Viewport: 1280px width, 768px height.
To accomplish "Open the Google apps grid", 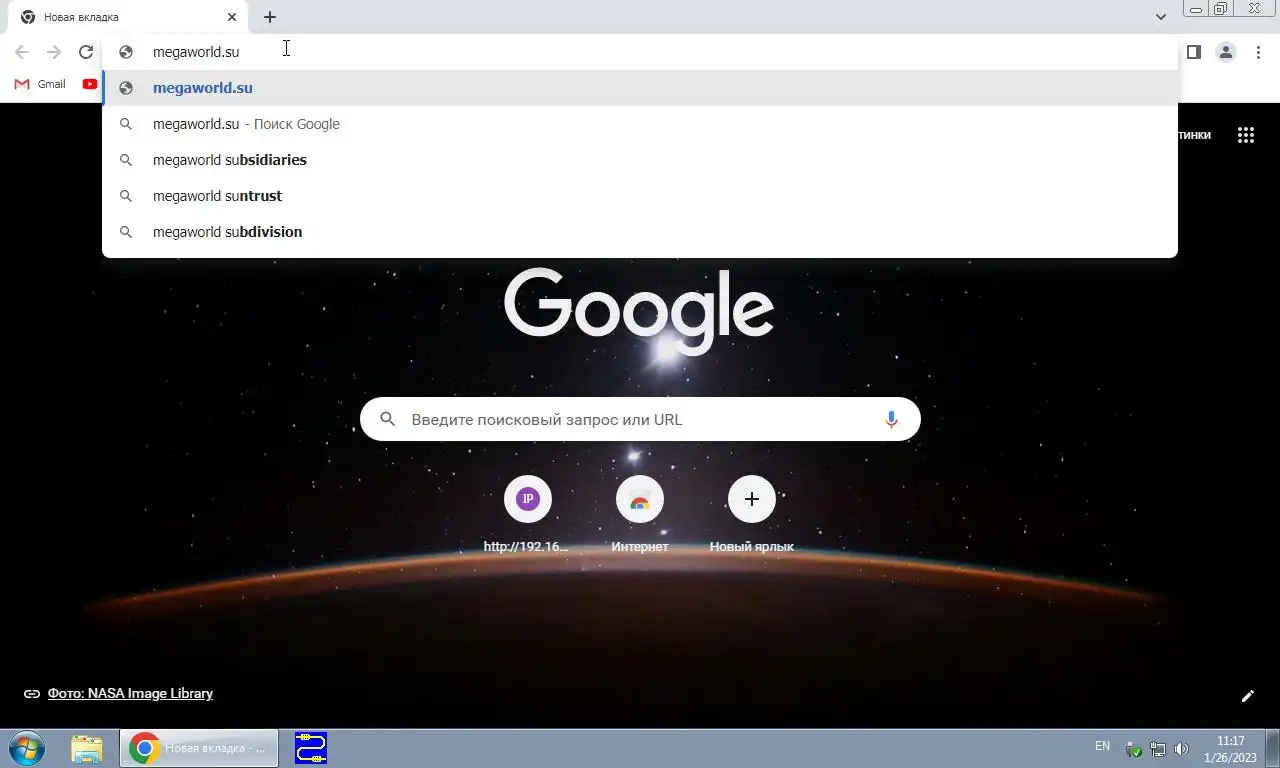I will [x=1246, y=135].
